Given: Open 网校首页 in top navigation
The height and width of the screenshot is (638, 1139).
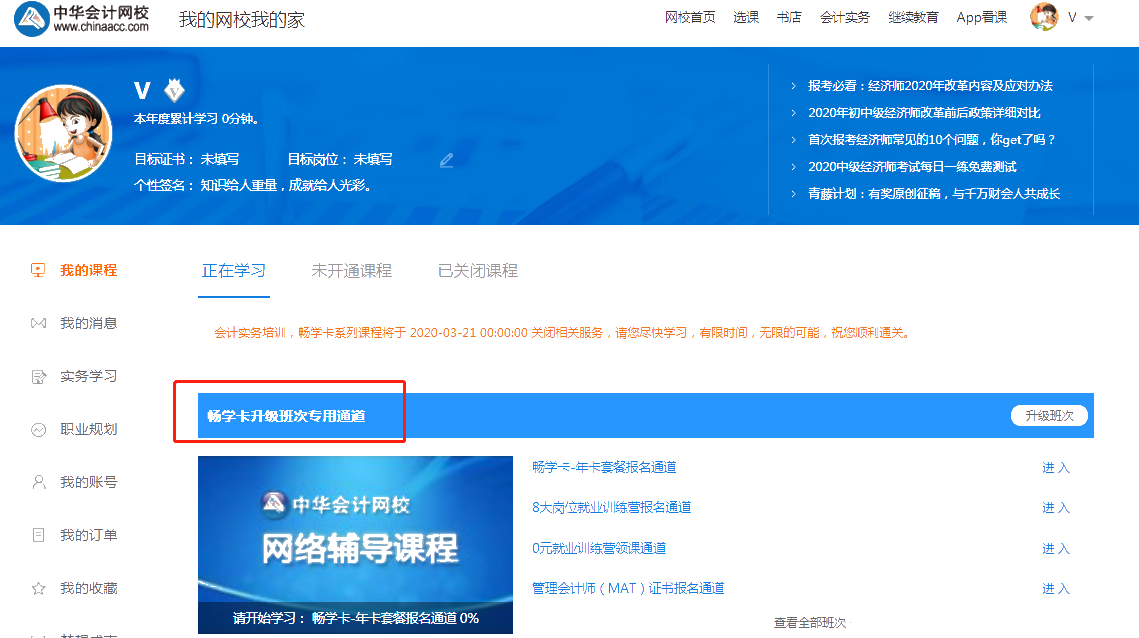Looking at the screenshot, I should (x=690, y=17).
